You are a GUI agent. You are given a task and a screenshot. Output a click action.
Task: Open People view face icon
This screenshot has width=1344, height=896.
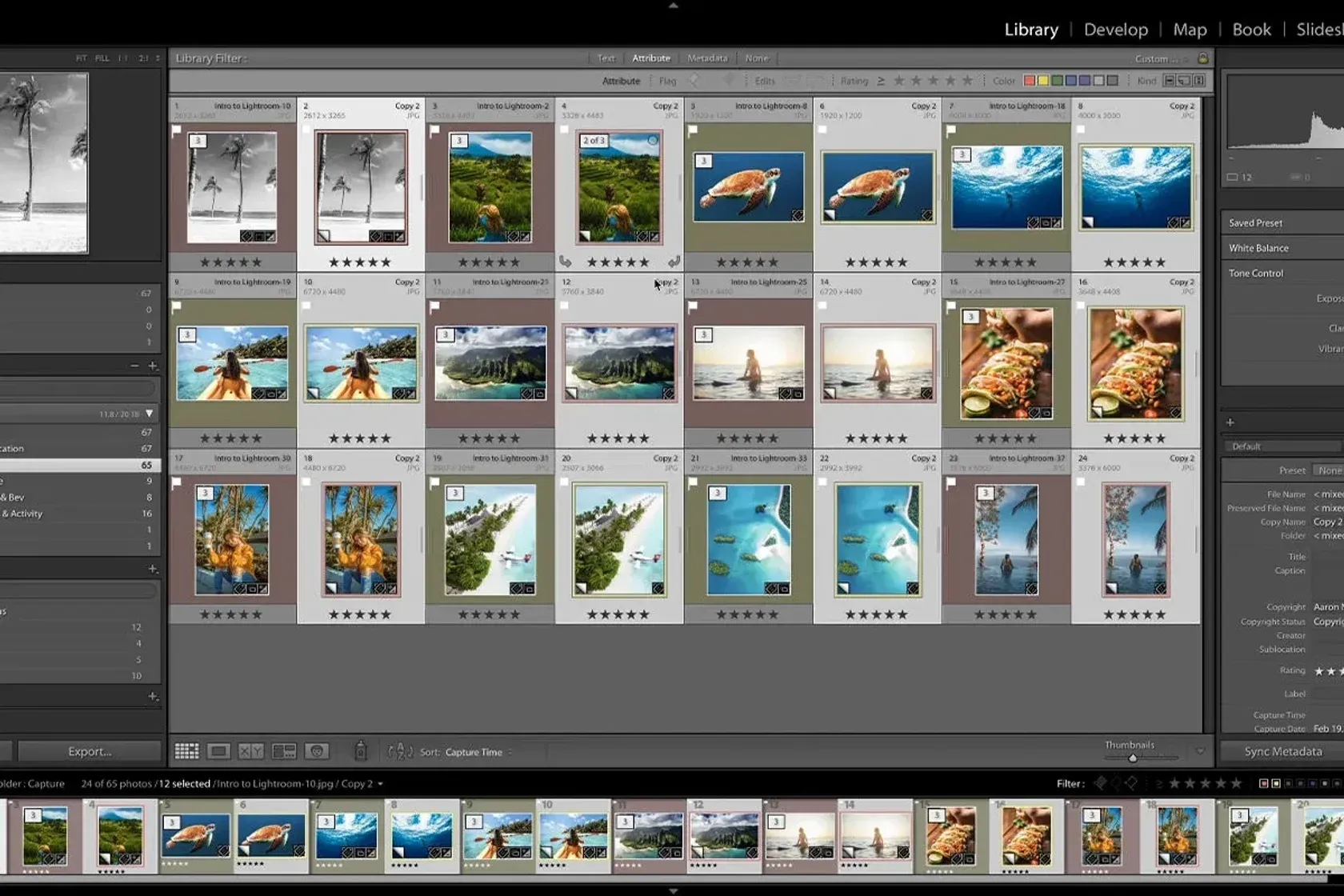[x=317, y=751]
